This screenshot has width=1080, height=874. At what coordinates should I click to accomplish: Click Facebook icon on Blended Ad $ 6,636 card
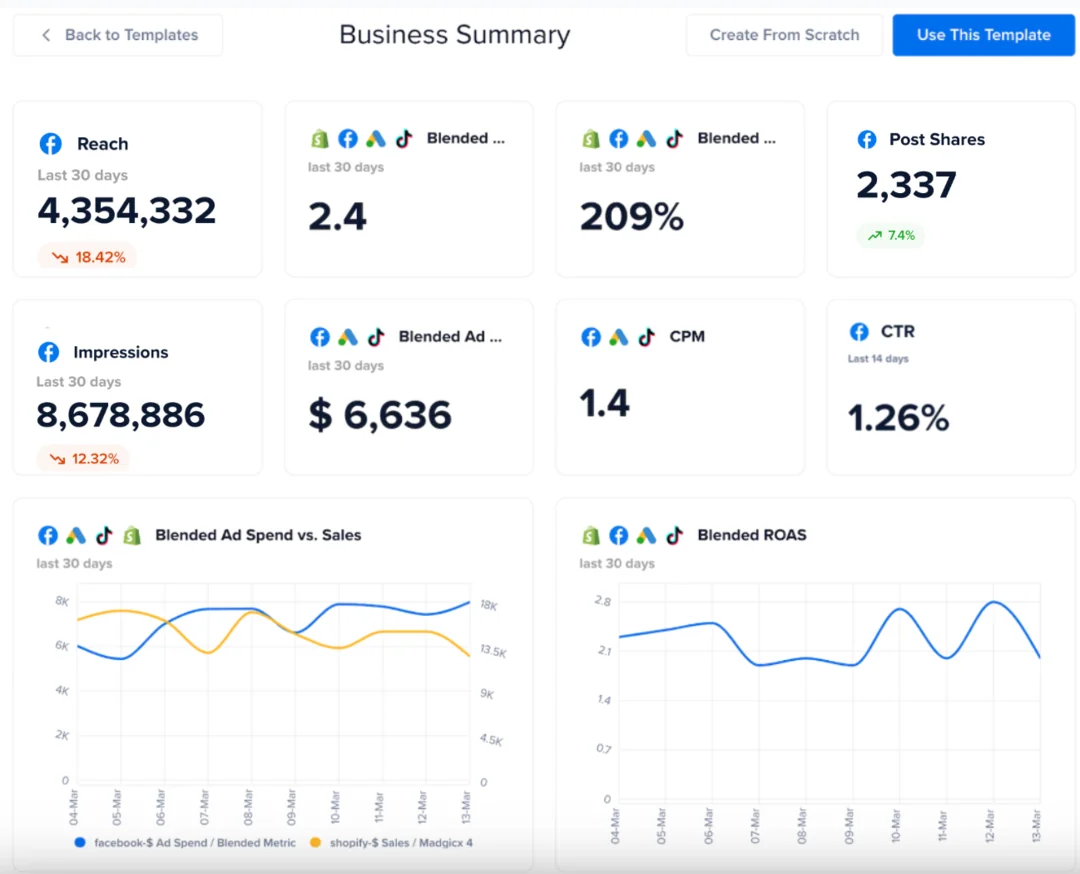tap(320, 337)
